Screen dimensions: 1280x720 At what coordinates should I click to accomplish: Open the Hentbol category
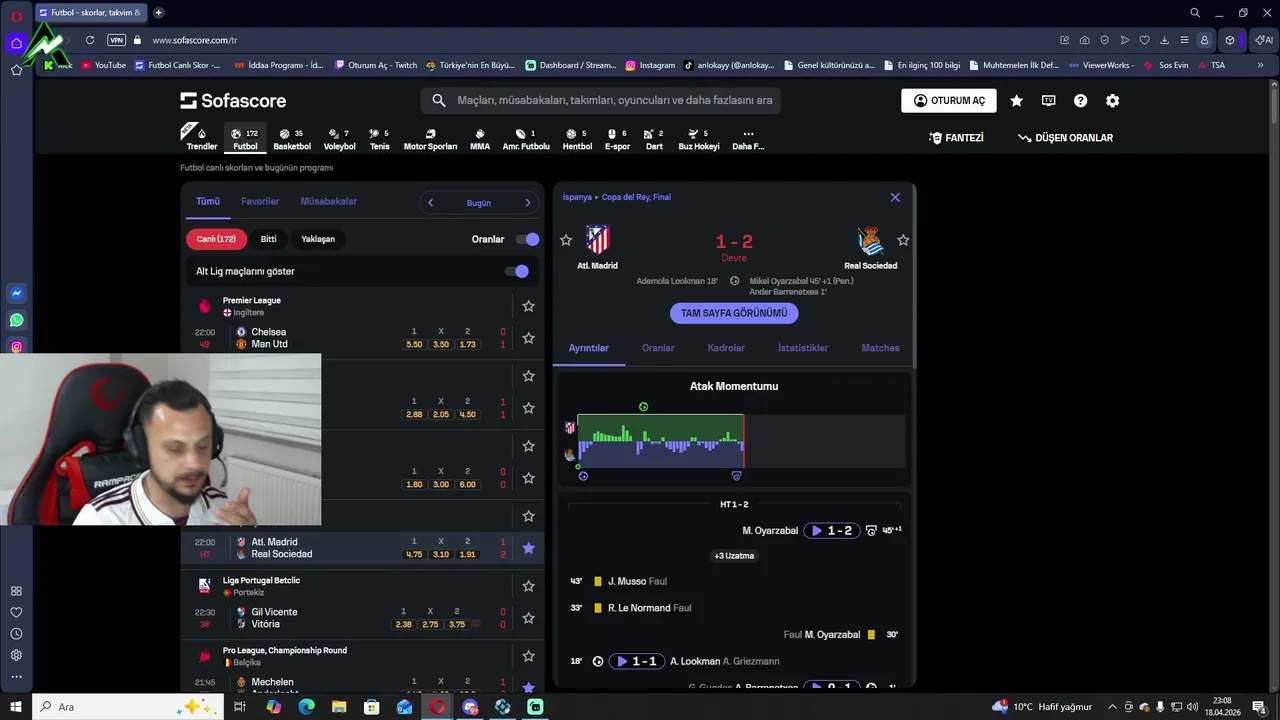coord(577,139)
